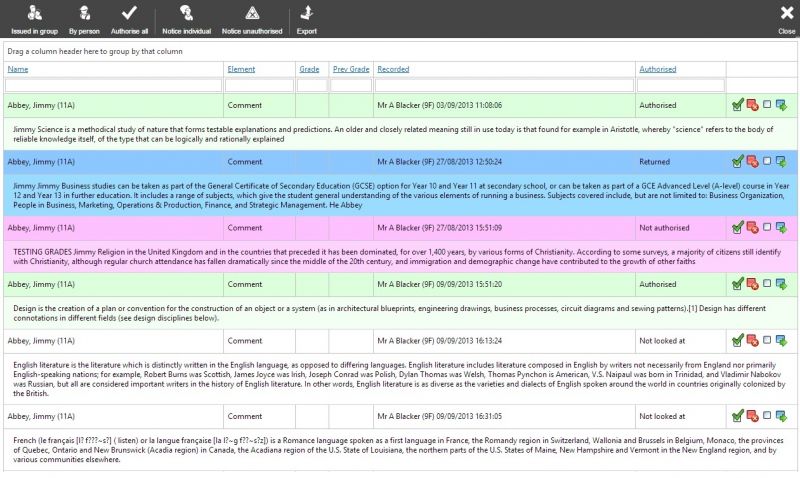The image size is (800, 478).
Task: Authorise the 03/09/2013 11:08:06 comment with green tick
Action: pyautogui.click(x=737, y=105)
